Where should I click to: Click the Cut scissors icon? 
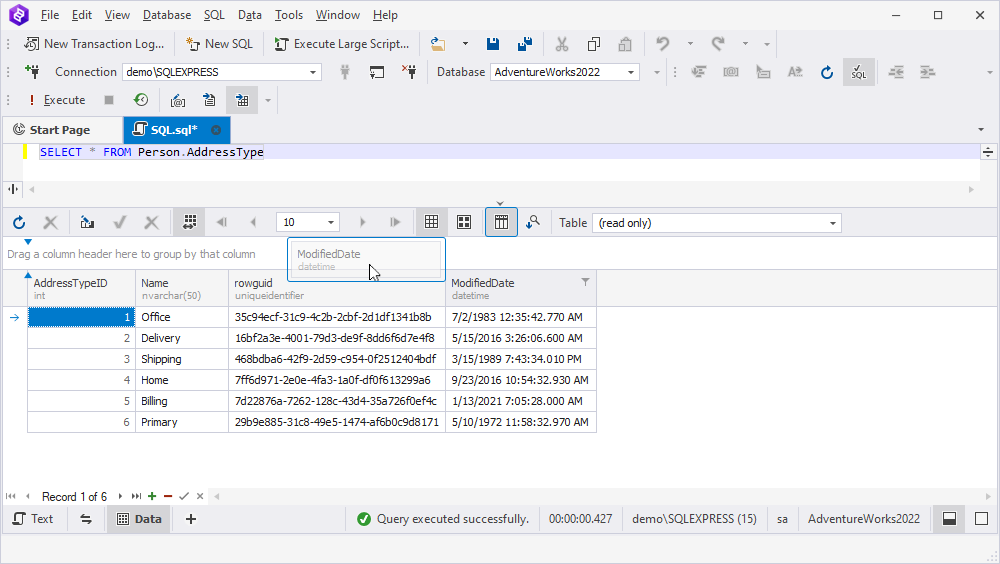pyautogui.click(x=561, y=44)
